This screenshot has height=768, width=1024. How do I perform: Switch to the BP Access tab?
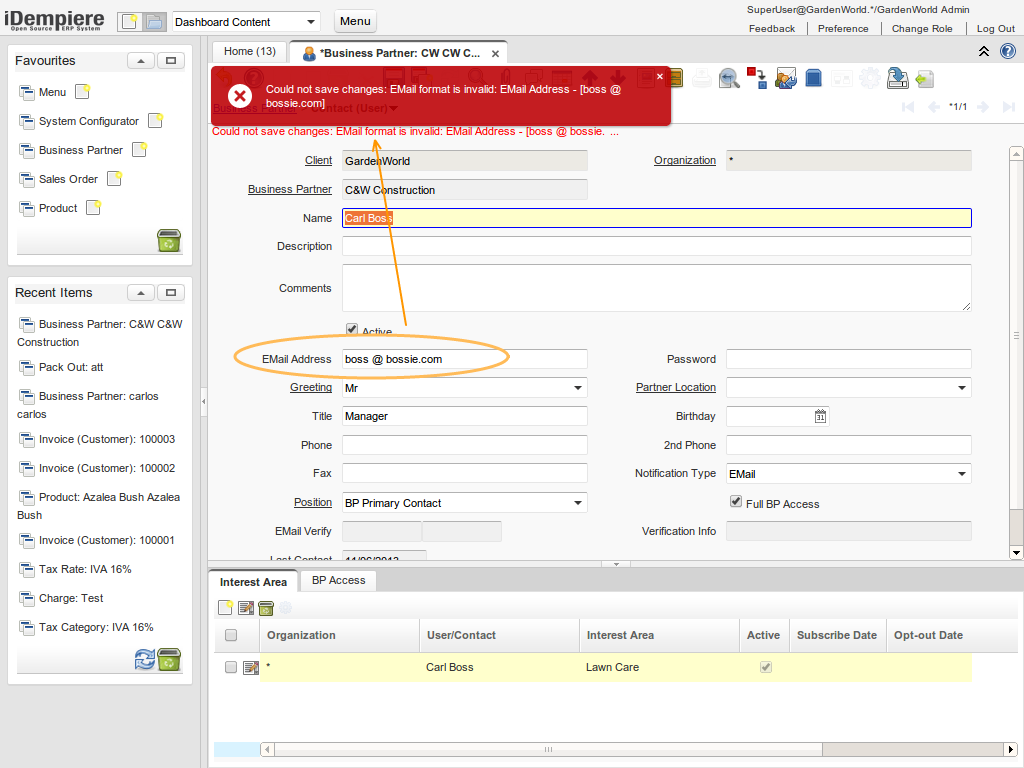click(x=338, y=580)
